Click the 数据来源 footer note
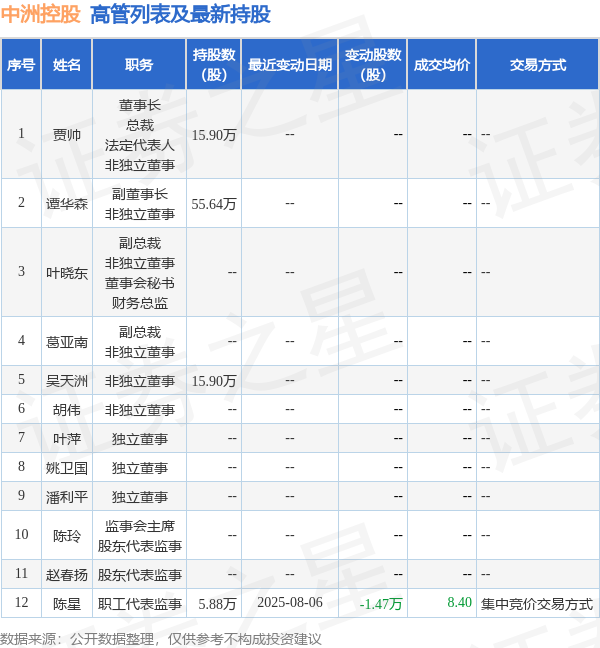 tap(160, 639)
